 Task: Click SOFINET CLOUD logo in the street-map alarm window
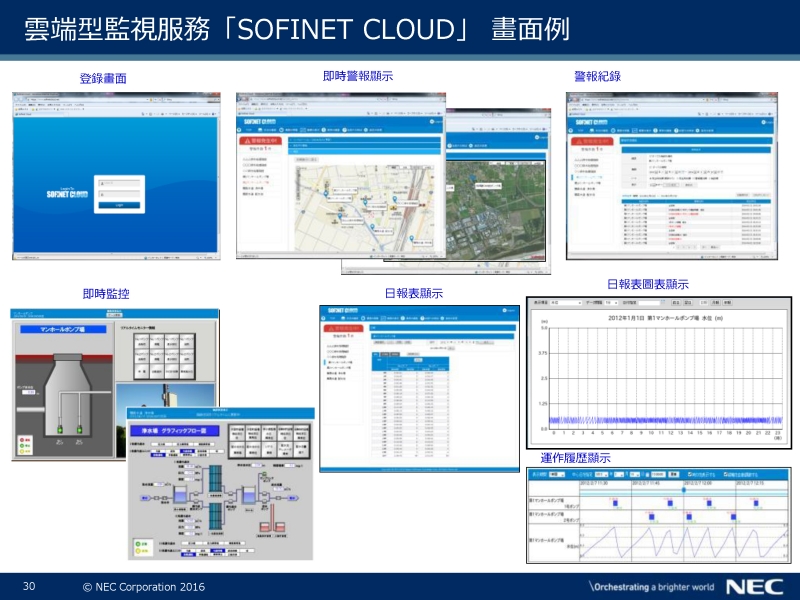[x=259, y=122]
